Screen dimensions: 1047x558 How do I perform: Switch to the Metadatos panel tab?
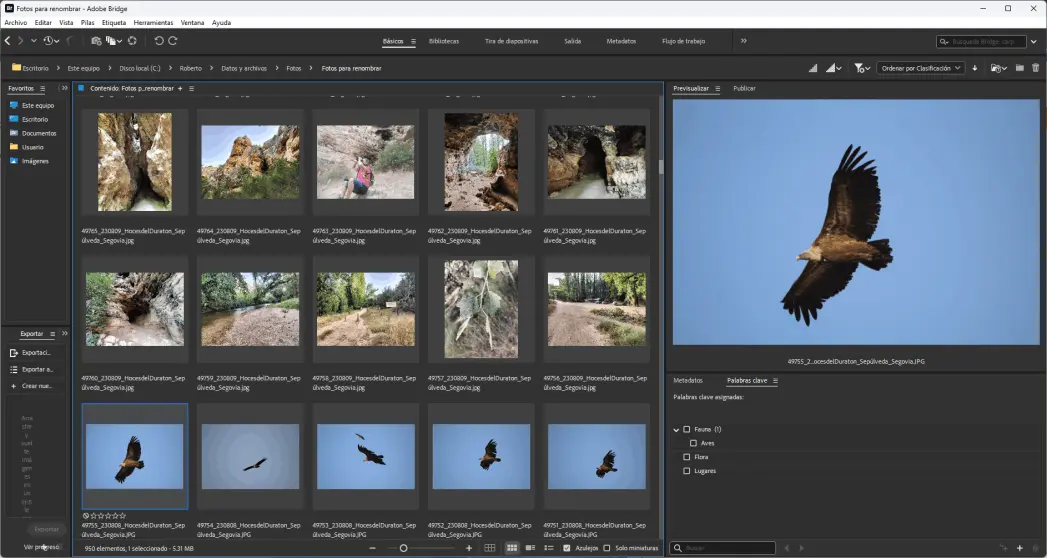tap(687, 381)
